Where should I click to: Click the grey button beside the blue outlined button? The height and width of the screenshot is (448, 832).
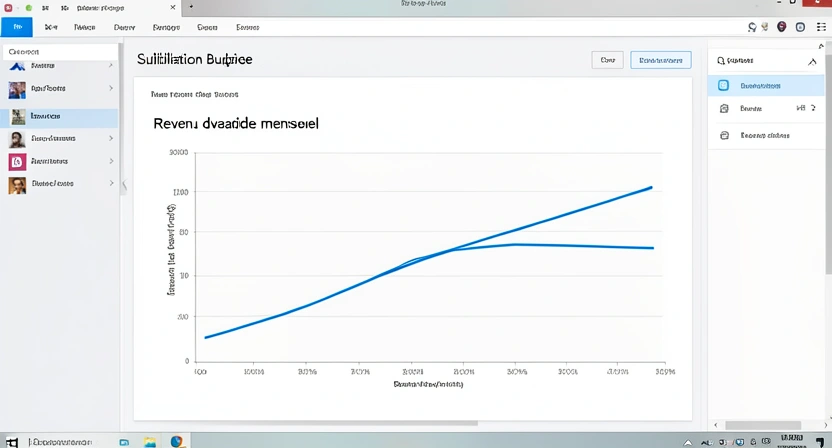[607, 60]
